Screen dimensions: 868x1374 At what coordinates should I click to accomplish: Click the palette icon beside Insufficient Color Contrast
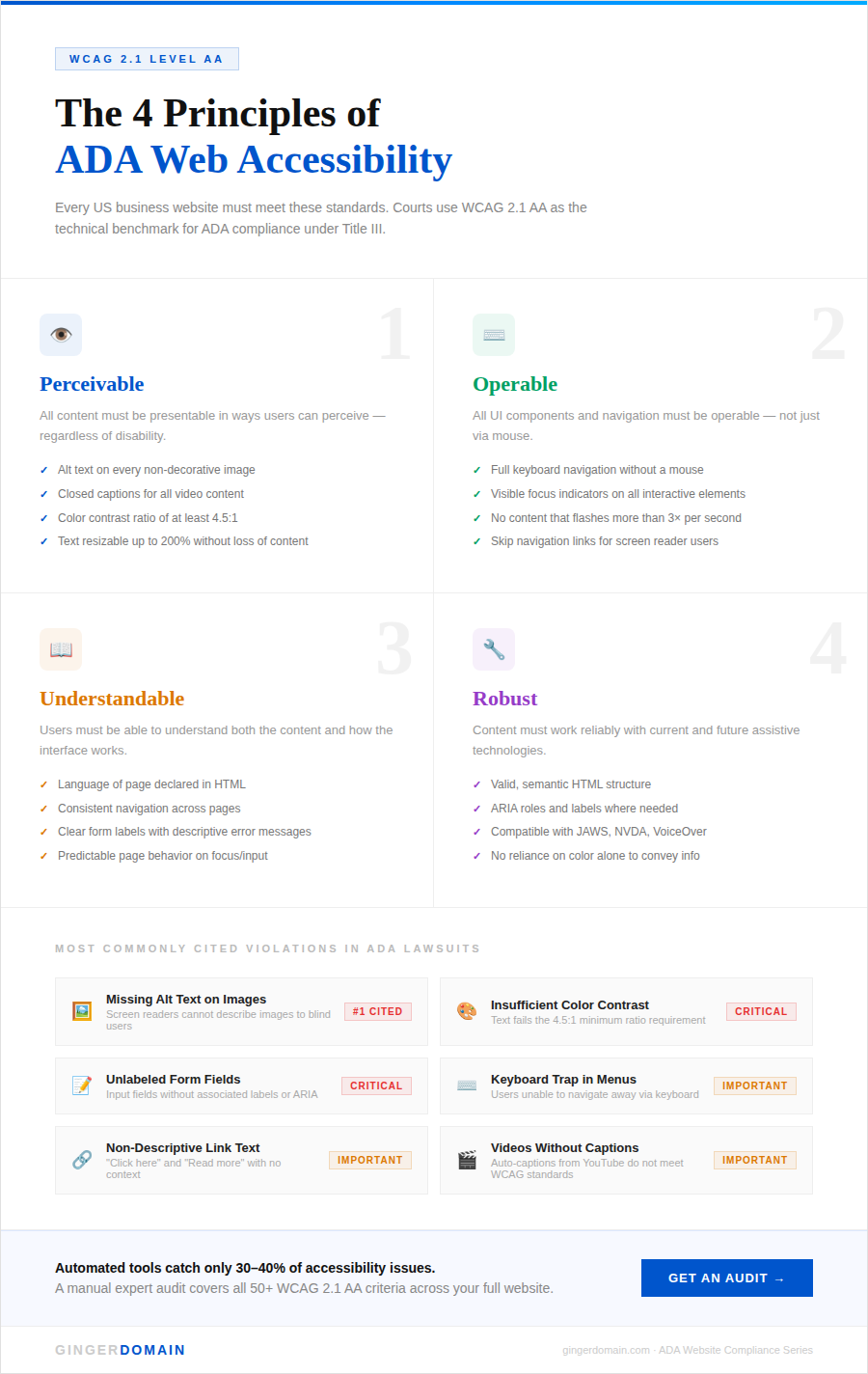tap(467, 1011)
